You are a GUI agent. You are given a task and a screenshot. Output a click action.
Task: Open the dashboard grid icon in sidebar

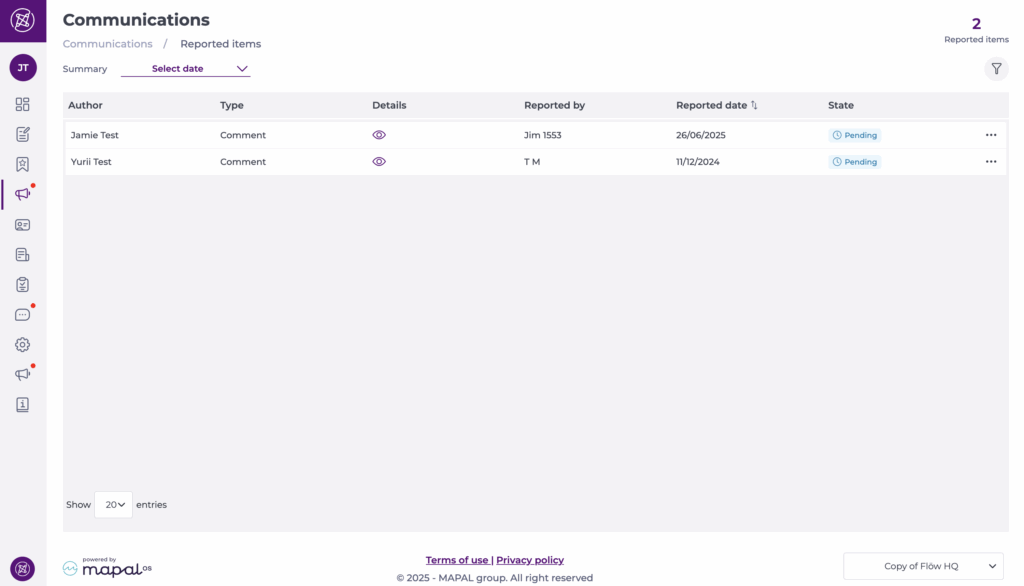[22, 104]
